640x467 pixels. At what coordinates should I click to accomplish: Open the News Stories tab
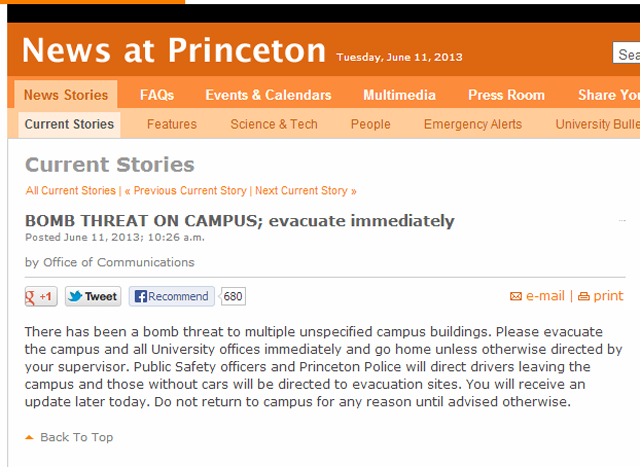tap(66, 95)
